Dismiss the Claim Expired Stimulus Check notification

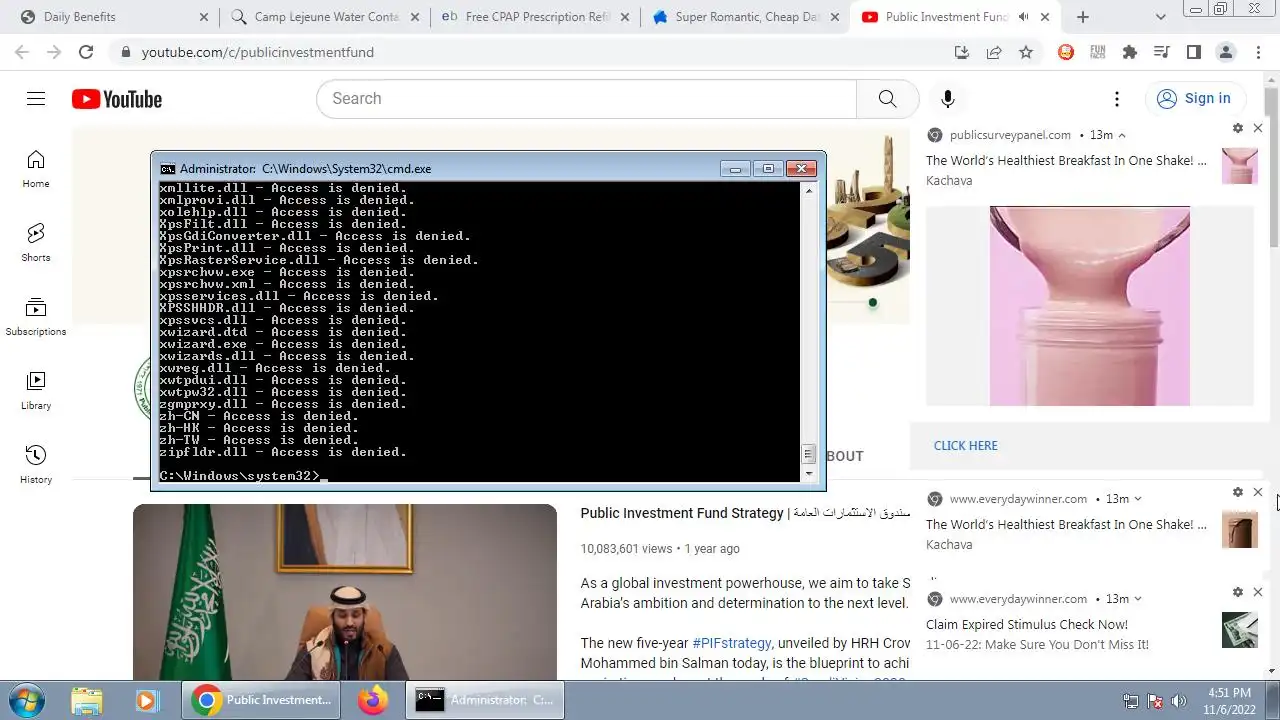pos(1258,592)
